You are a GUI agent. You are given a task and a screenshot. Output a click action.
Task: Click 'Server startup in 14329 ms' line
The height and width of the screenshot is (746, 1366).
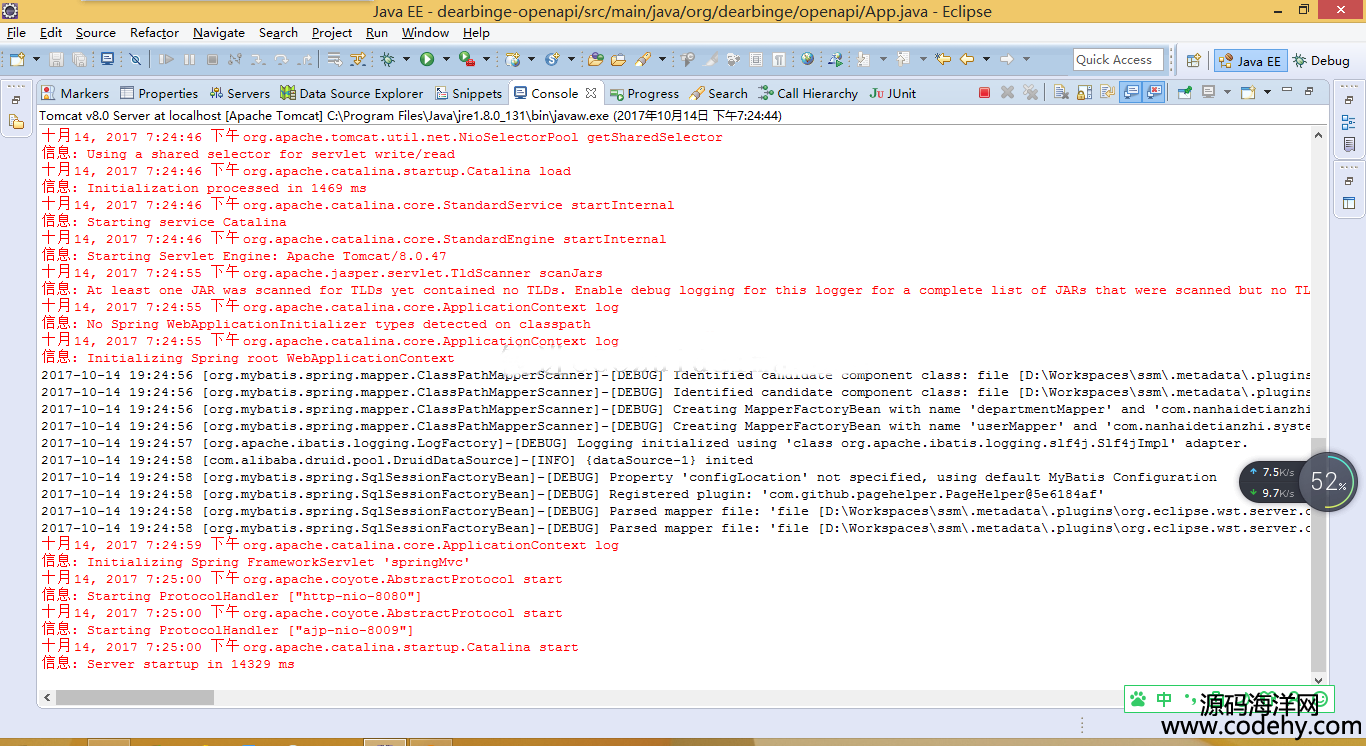168,663
